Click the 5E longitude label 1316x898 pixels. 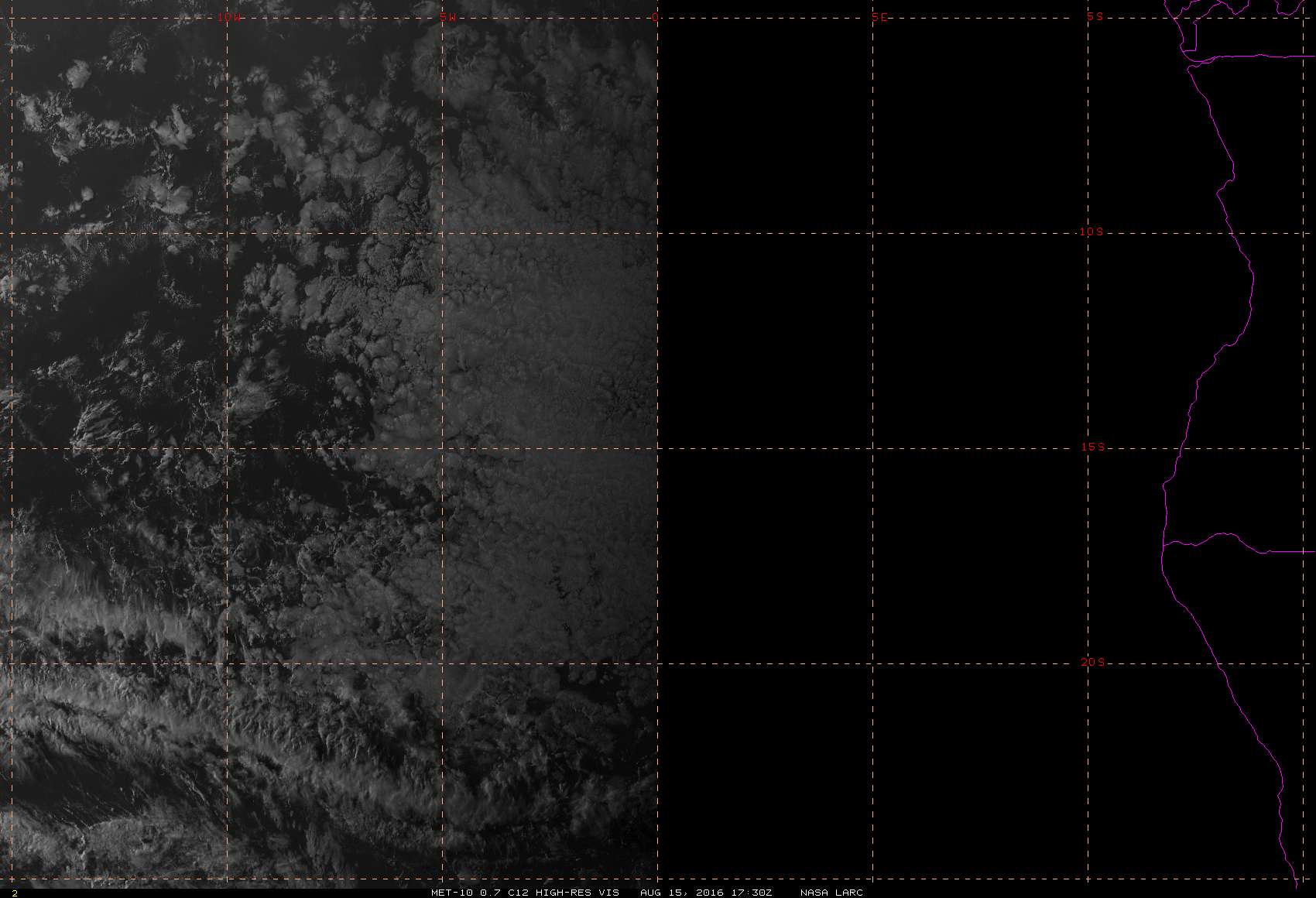coord(879,17)
